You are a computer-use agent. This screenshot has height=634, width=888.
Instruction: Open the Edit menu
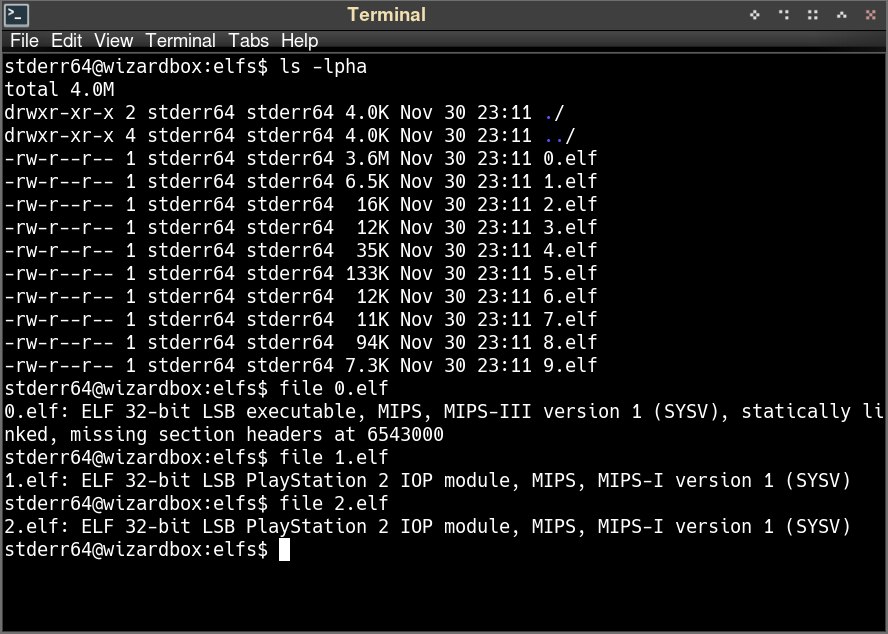pos(66,41)
